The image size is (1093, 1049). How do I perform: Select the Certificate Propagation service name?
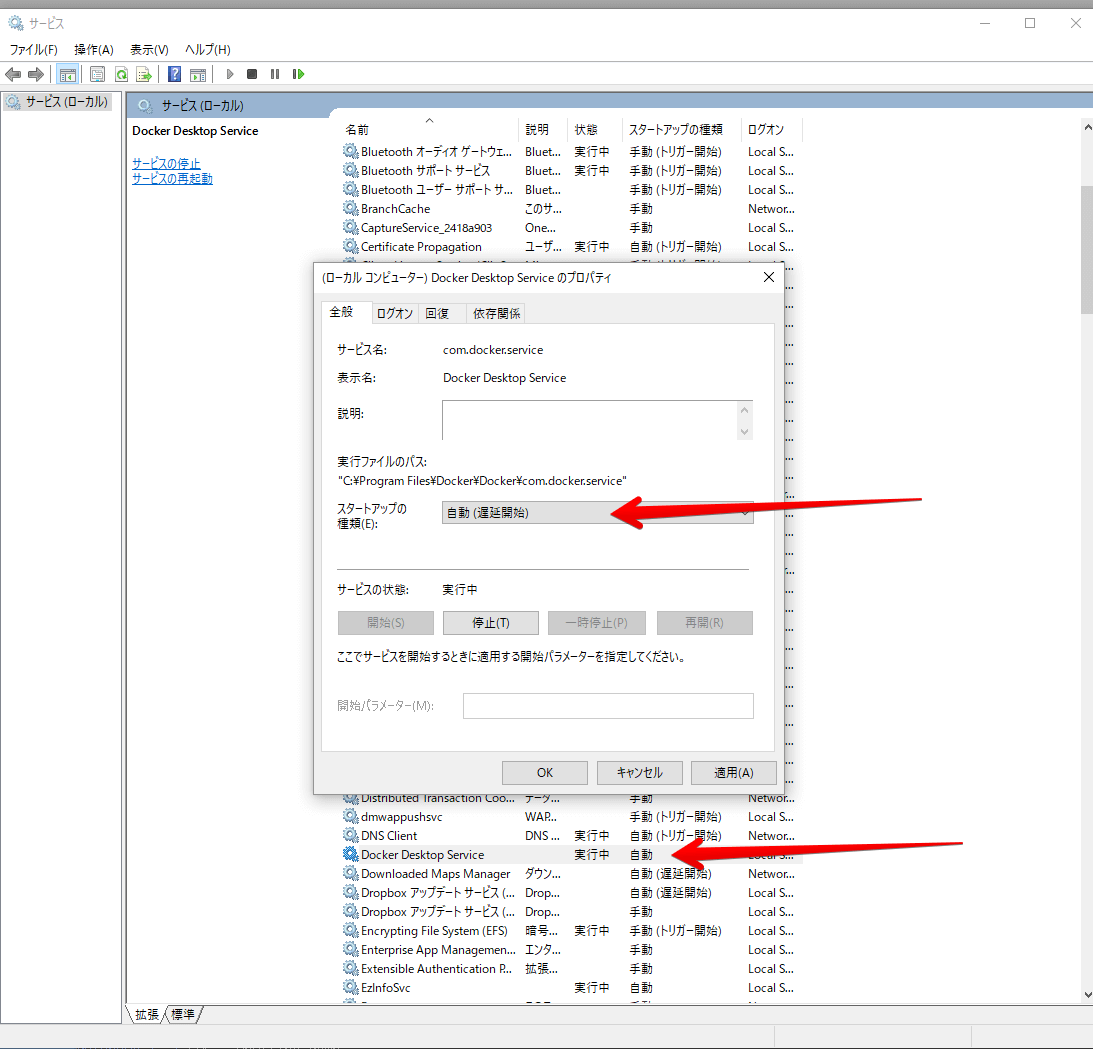(x=421, y=246)
